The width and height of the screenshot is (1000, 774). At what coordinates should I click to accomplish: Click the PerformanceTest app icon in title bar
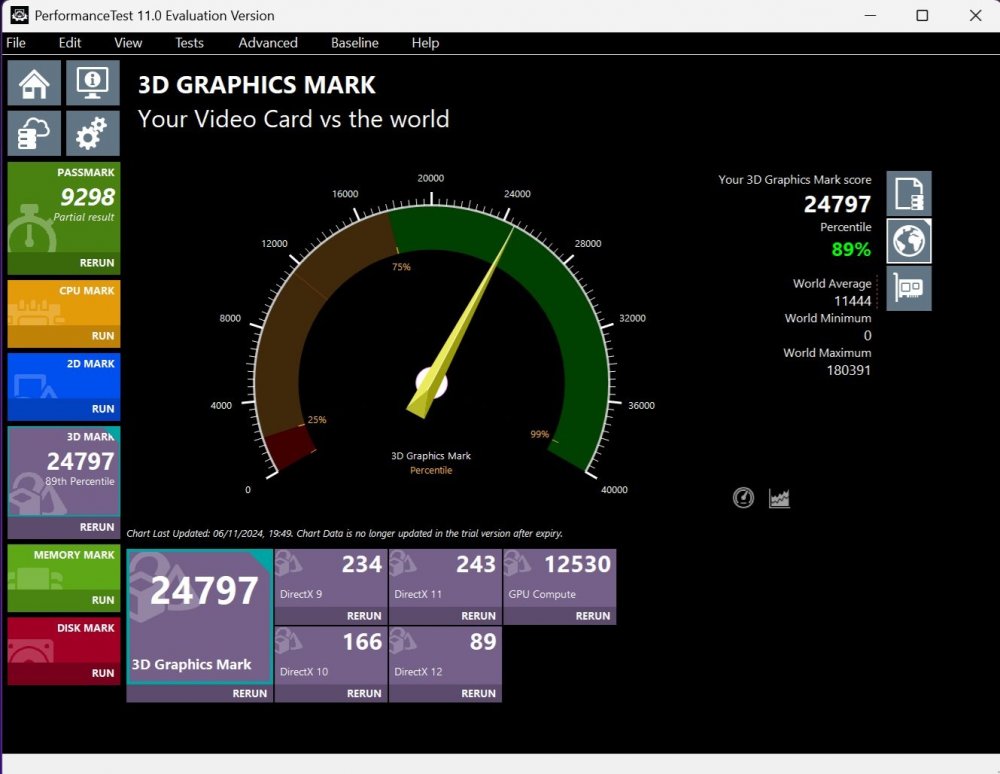point(19,15)
